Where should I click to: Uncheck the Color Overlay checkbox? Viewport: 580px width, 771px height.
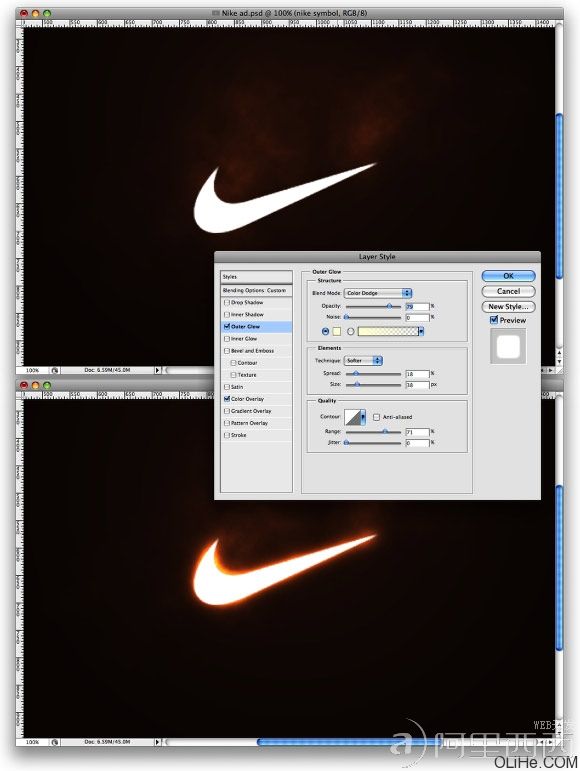tap(227, 399)
